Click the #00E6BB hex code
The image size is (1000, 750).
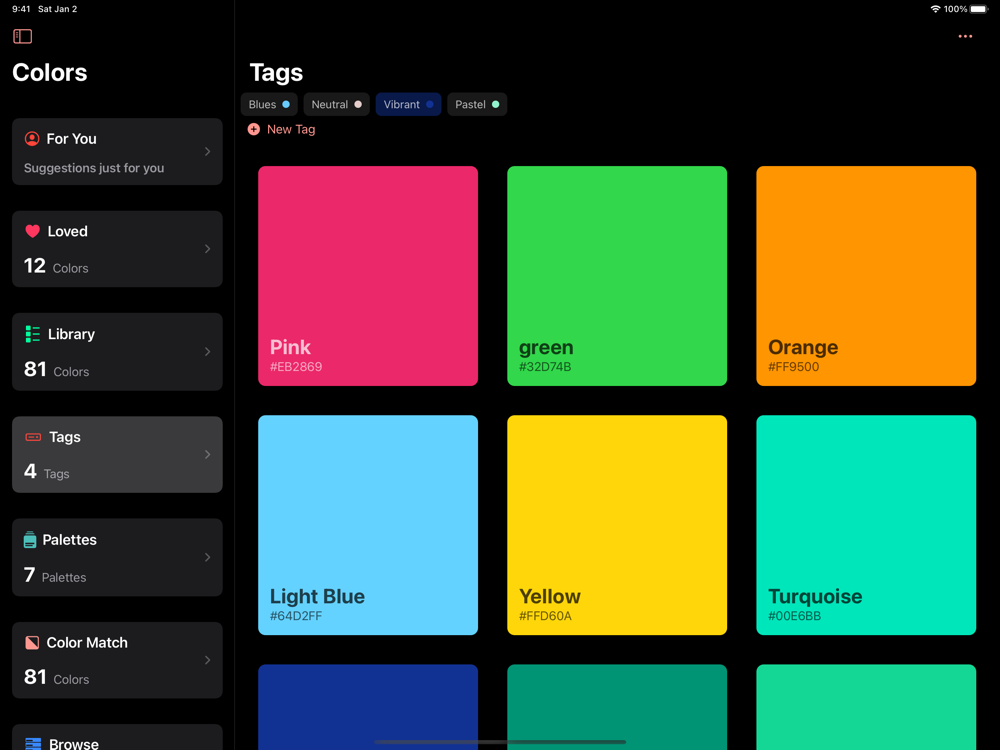click(794, 616)
